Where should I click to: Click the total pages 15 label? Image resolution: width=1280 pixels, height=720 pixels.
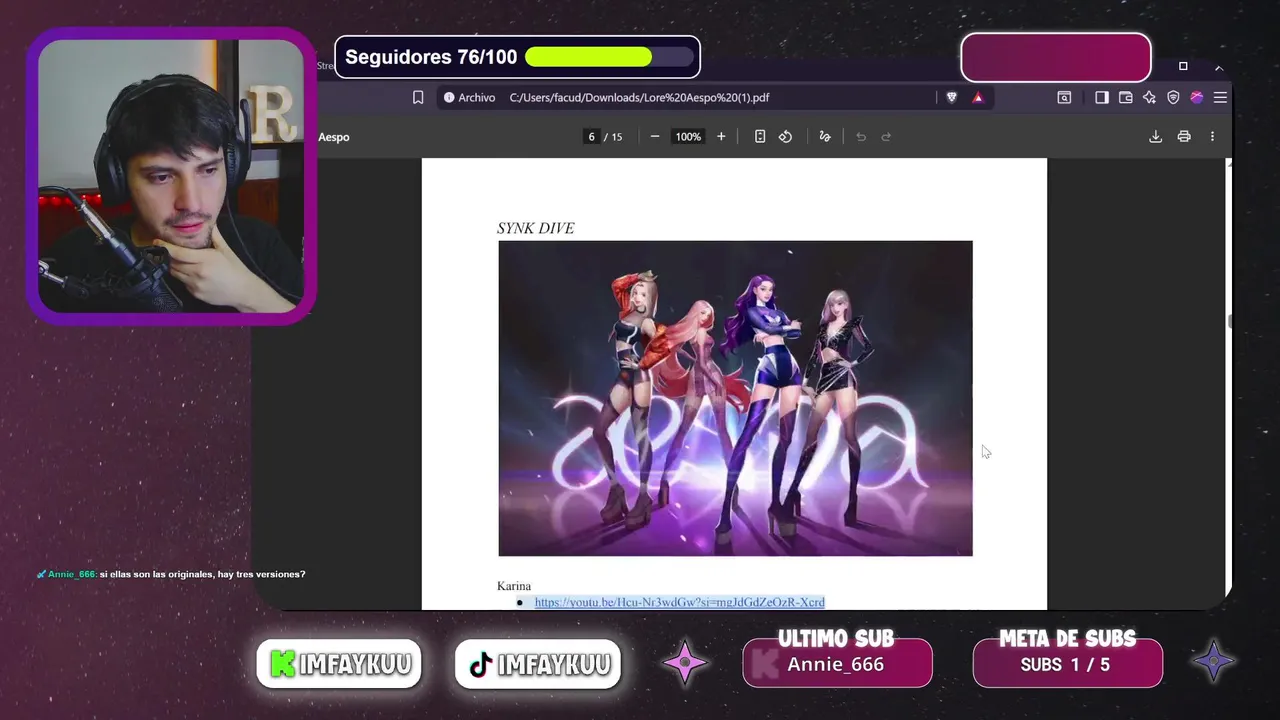[614, 137]
